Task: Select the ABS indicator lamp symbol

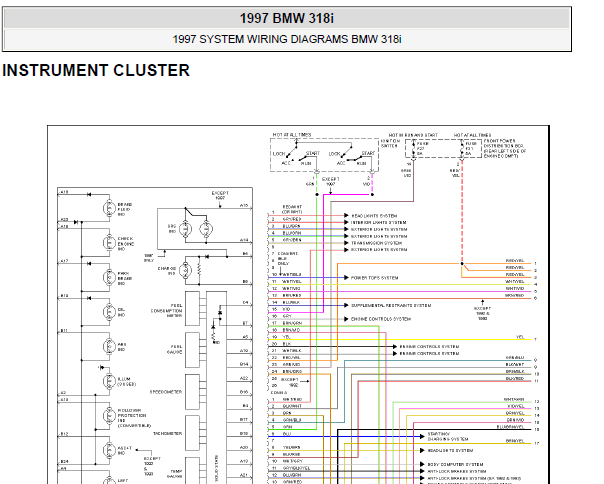Action: [109, 346]
